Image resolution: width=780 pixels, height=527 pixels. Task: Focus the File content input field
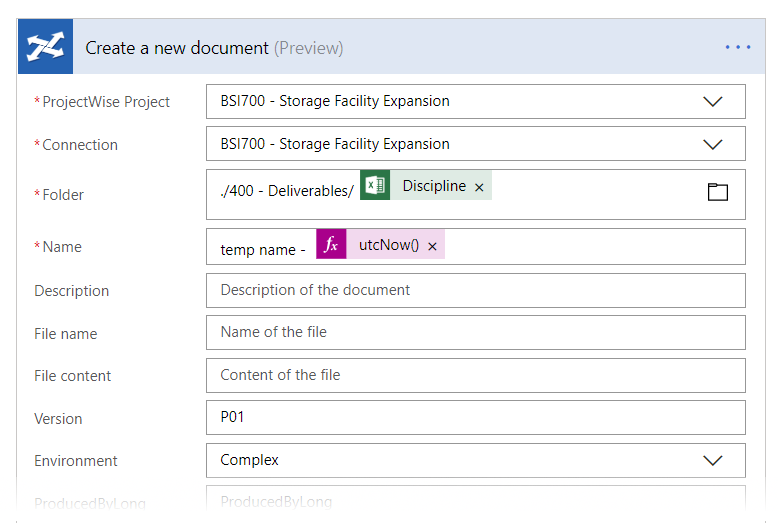[x=476, y=375]
